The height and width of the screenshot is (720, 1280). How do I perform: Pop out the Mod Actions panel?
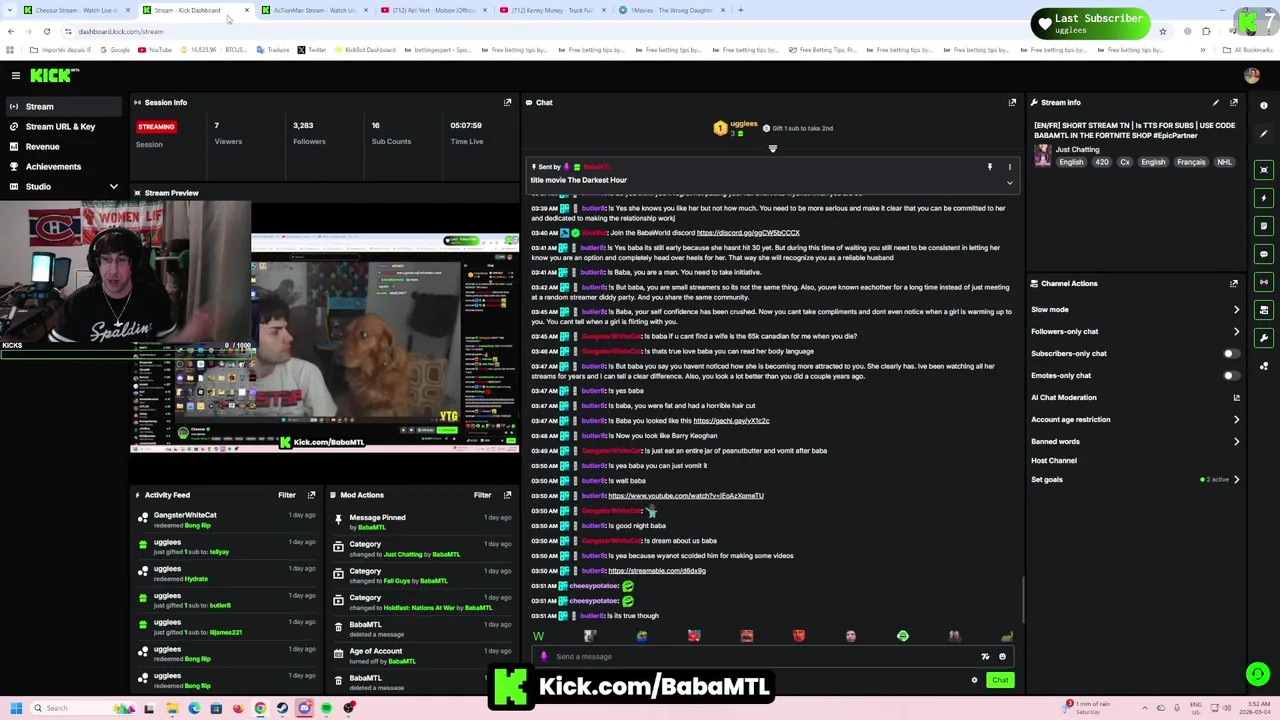pos(507,495)
